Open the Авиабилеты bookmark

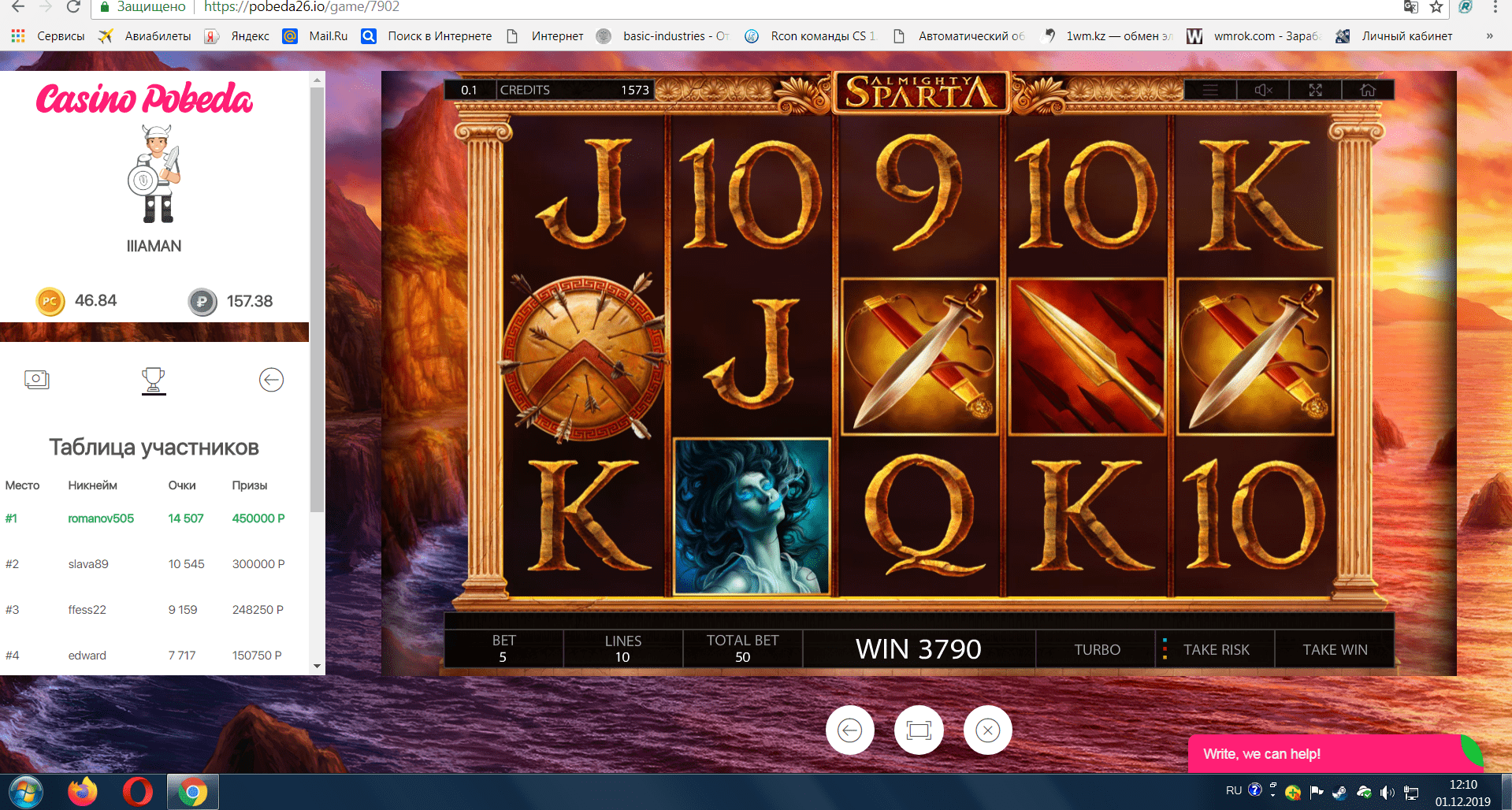(x=145, y=36)
